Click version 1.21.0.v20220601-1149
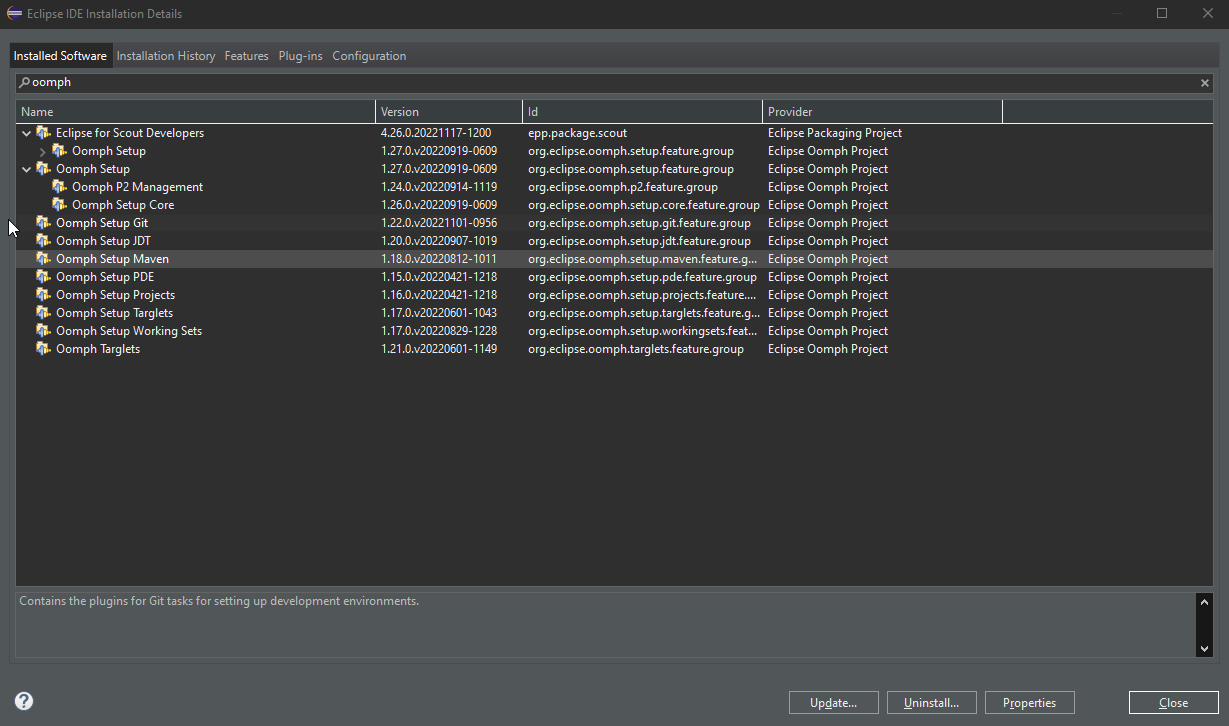This screenshot has height=726, width=1229. click(439, 349)
